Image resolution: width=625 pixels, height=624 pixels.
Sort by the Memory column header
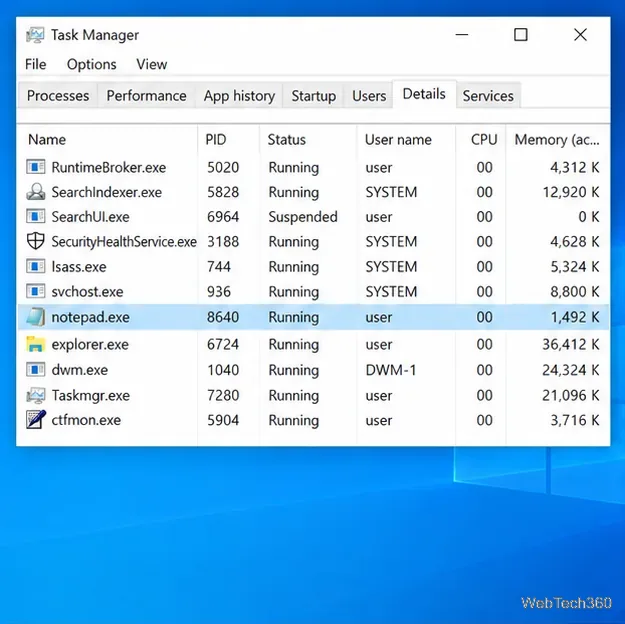558,140
